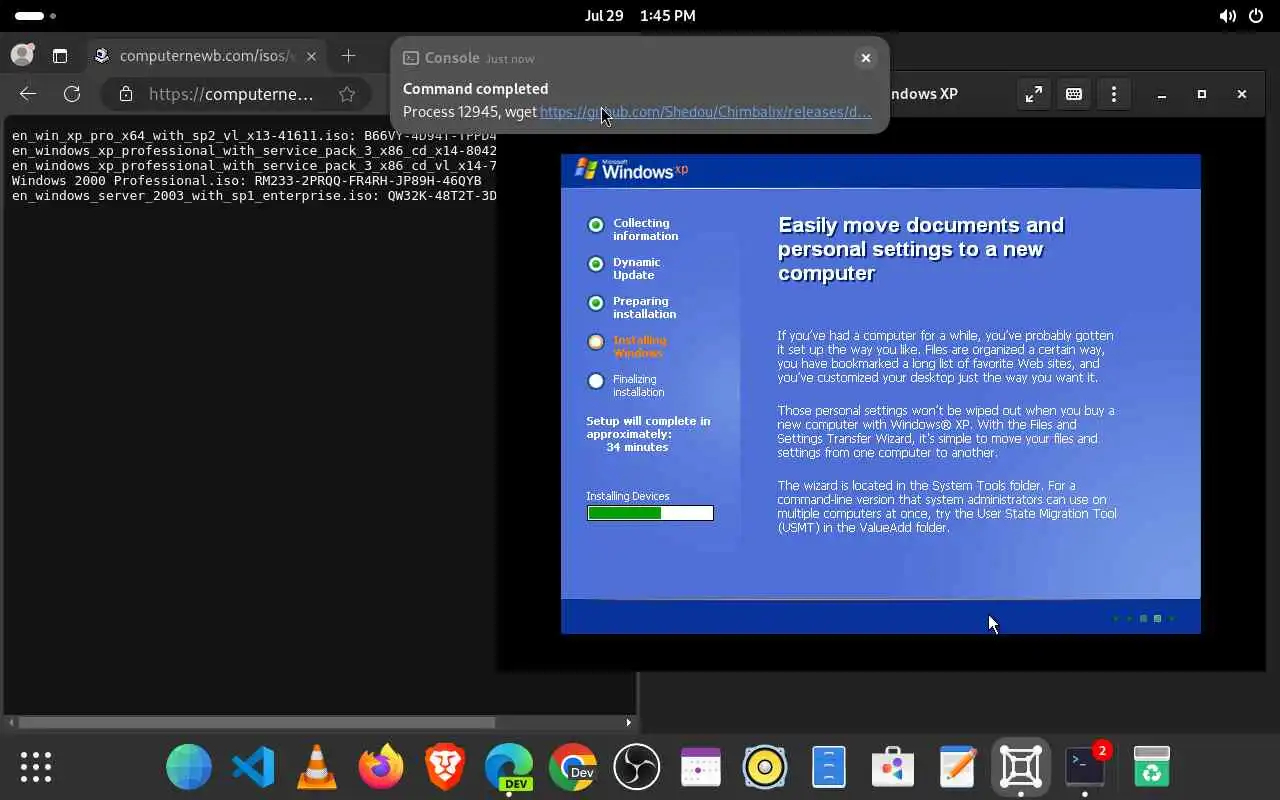Open the VM window three-dot menu
The height and width of the screenshot is (800, 1280).
tap(1114, 94)
